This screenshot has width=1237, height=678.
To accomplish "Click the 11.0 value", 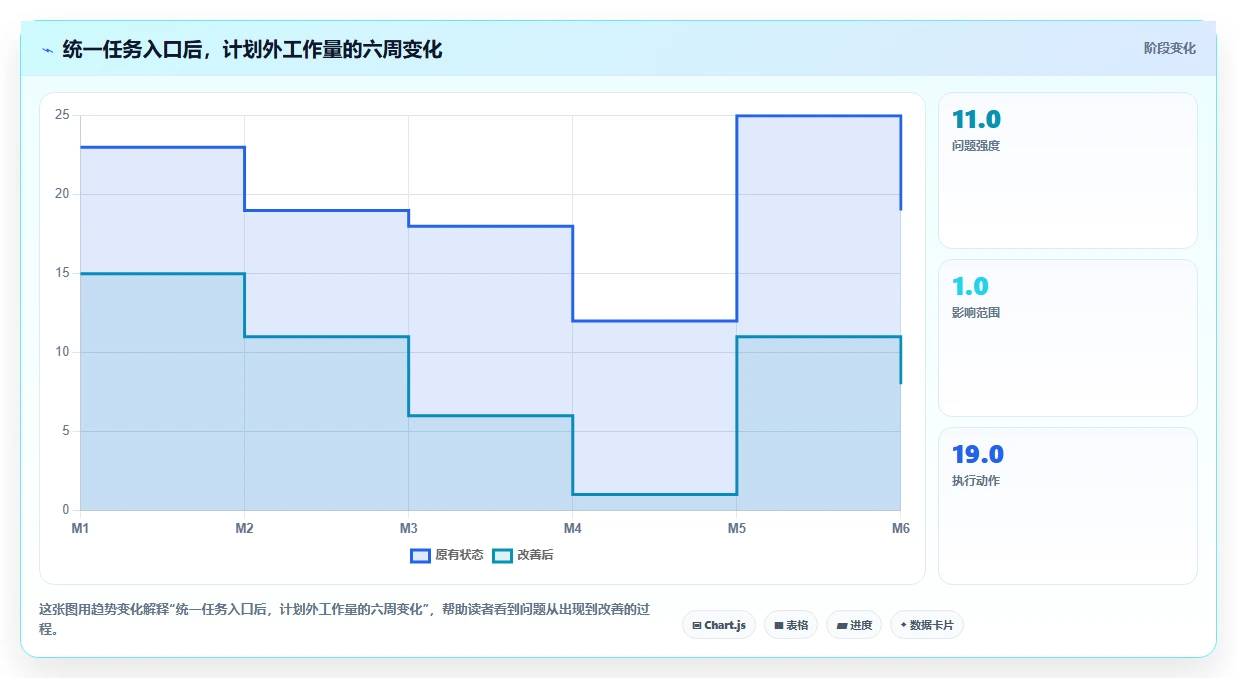I will (x=976, y=119).
